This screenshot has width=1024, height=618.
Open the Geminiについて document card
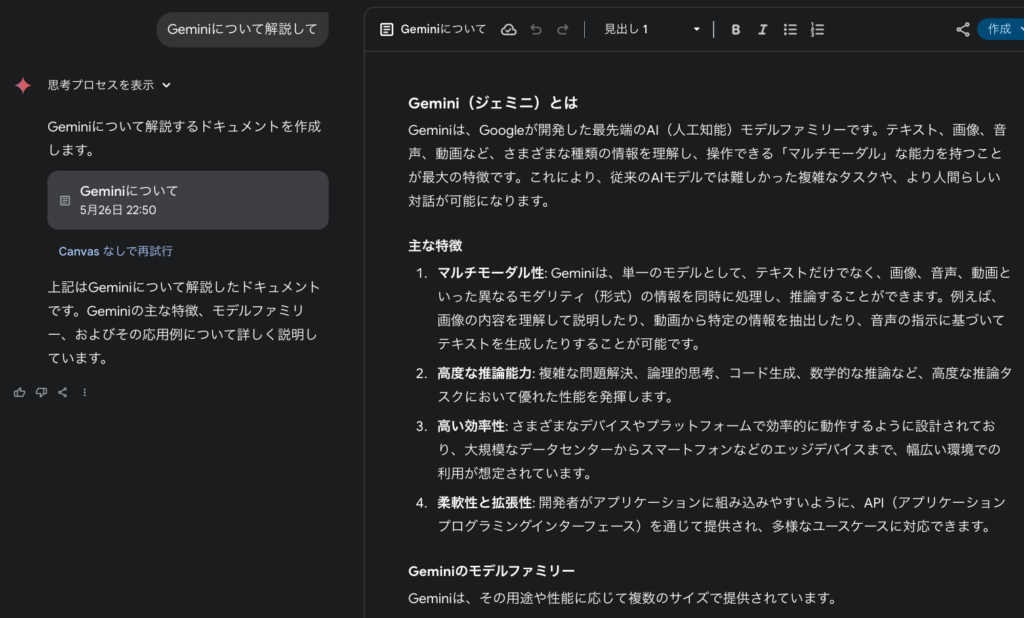point(187,200)
